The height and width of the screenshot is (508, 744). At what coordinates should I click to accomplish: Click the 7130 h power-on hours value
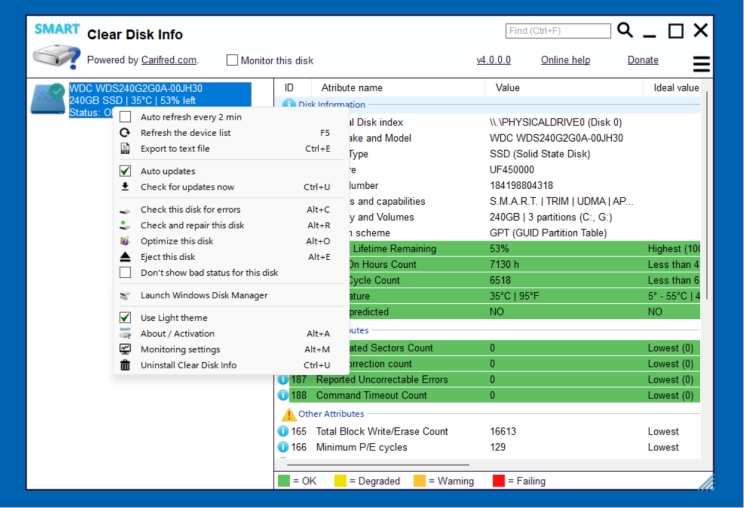[504, 264]
